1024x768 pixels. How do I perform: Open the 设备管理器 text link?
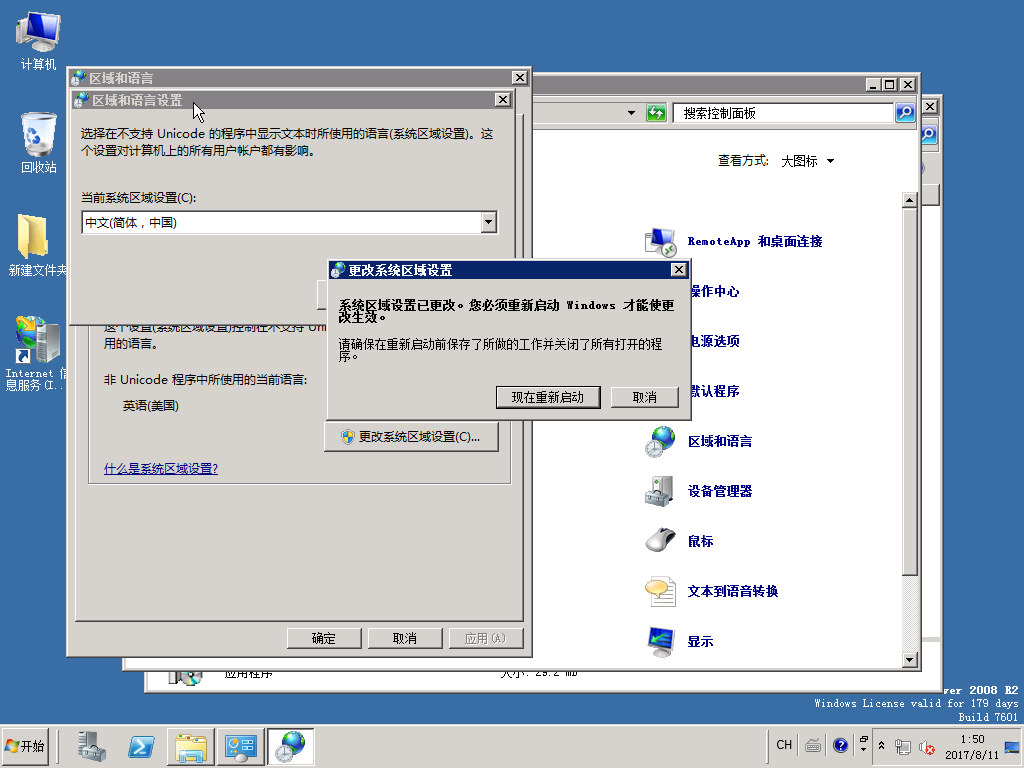[720, 491]
